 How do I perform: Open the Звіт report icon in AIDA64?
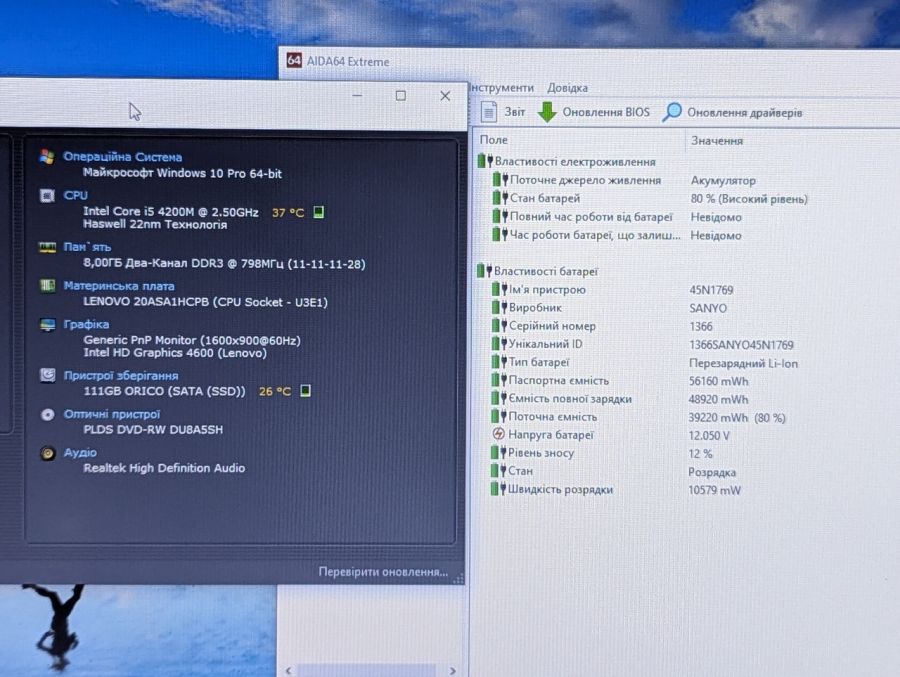(x=488, y=111)
